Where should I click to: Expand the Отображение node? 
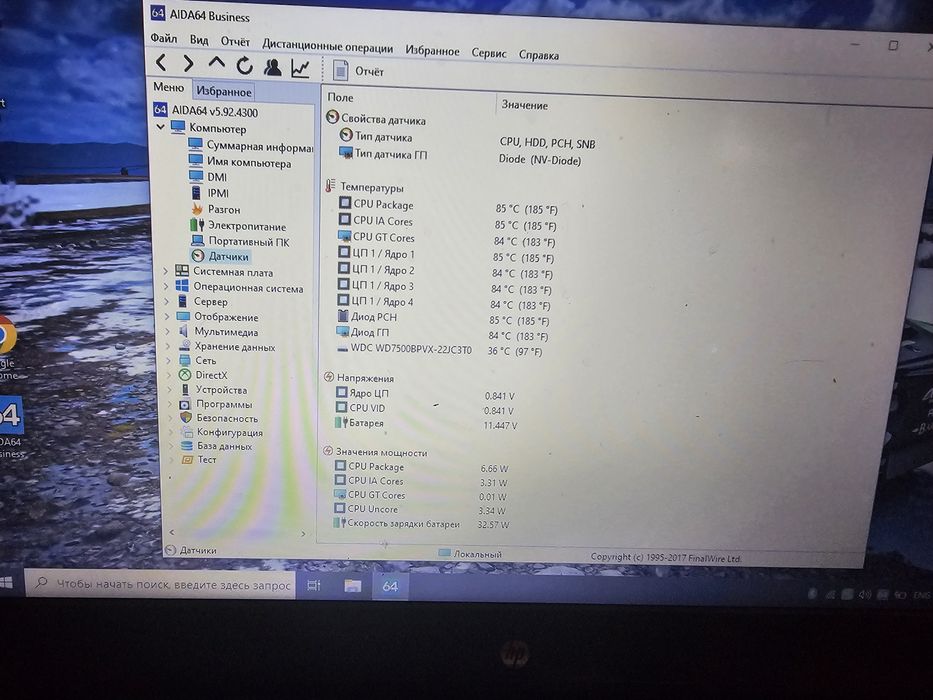click(x=168, y=316)
